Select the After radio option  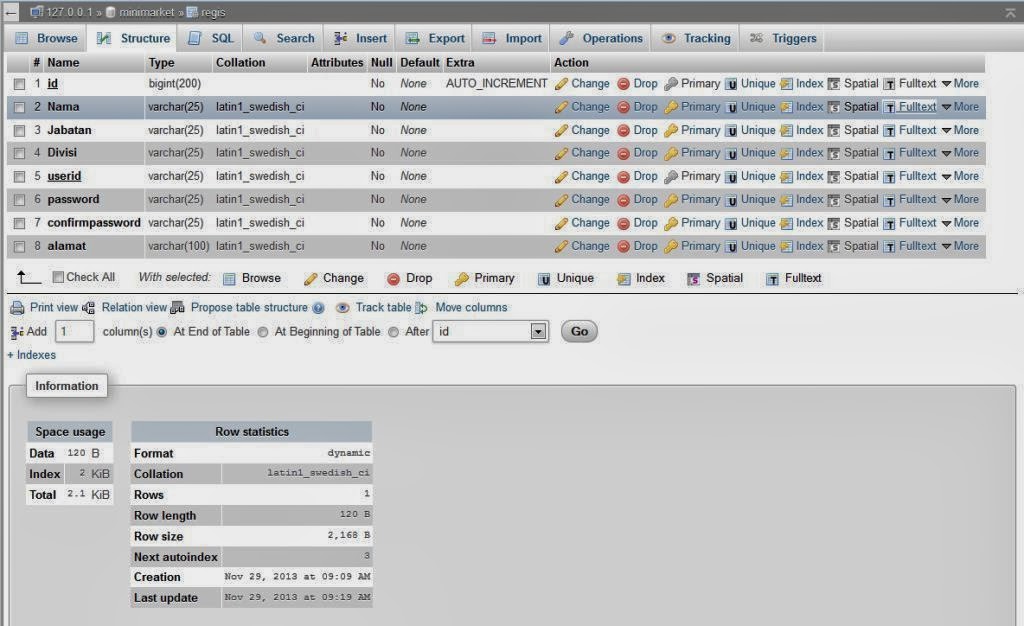coord(393,332)
